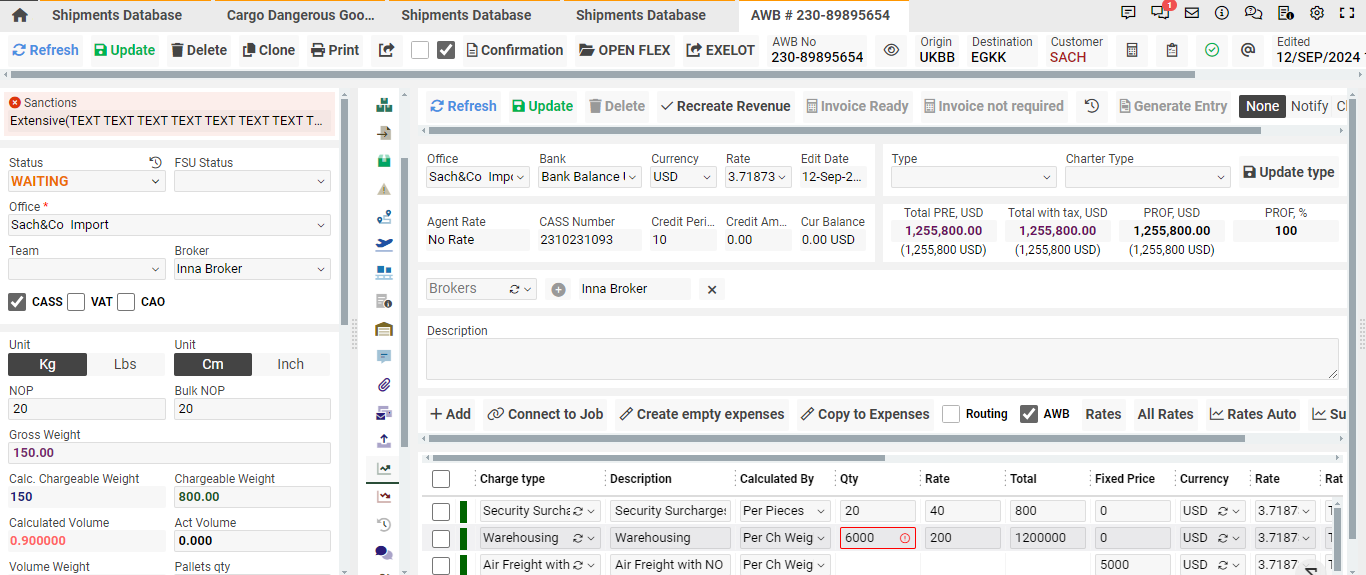Click the All Rates tab
The height and width of the screenshot is (575, 1366).
1165,414
